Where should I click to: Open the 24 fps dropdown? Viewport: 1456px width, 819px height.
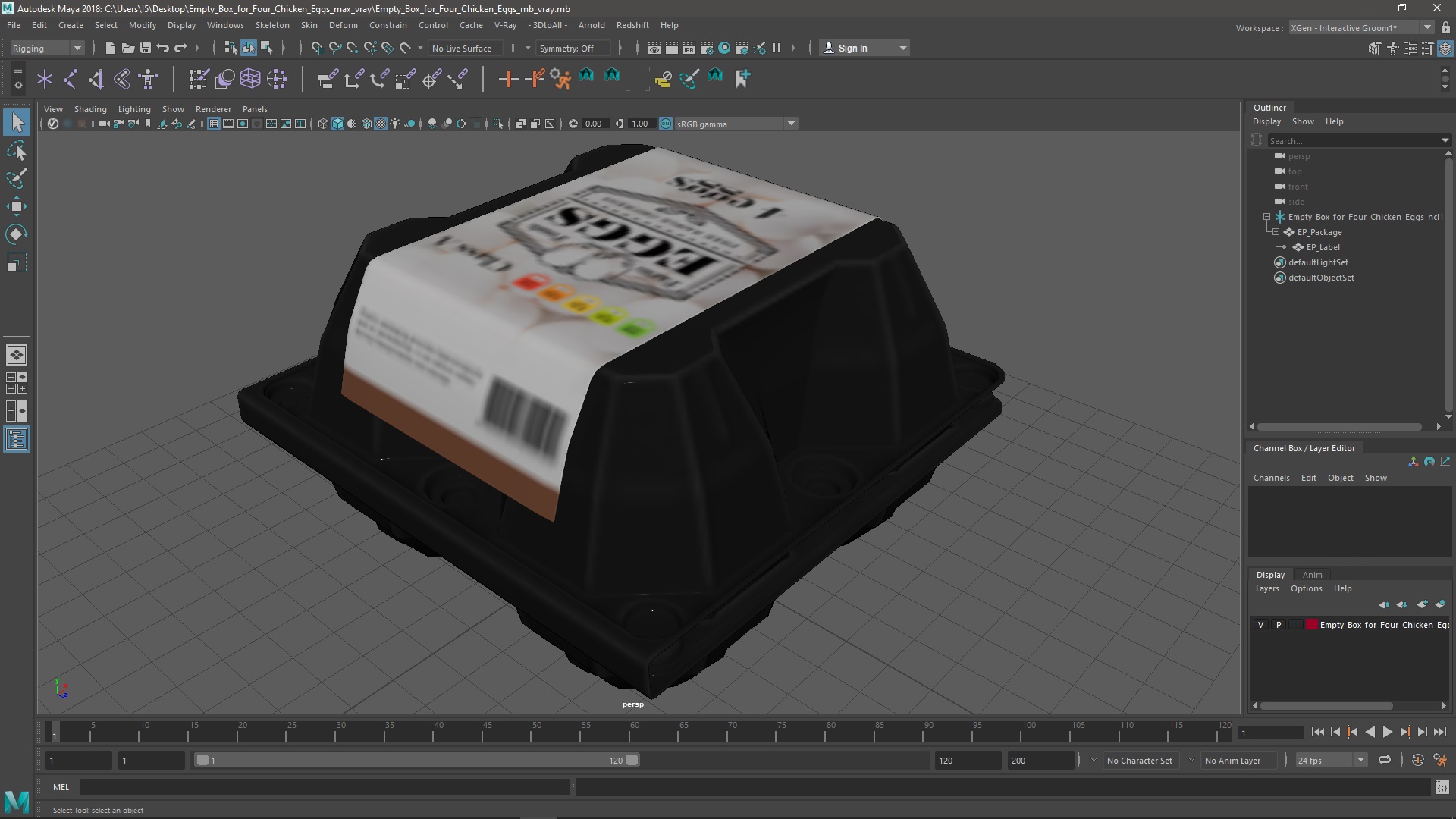(x=1331, y=760)
